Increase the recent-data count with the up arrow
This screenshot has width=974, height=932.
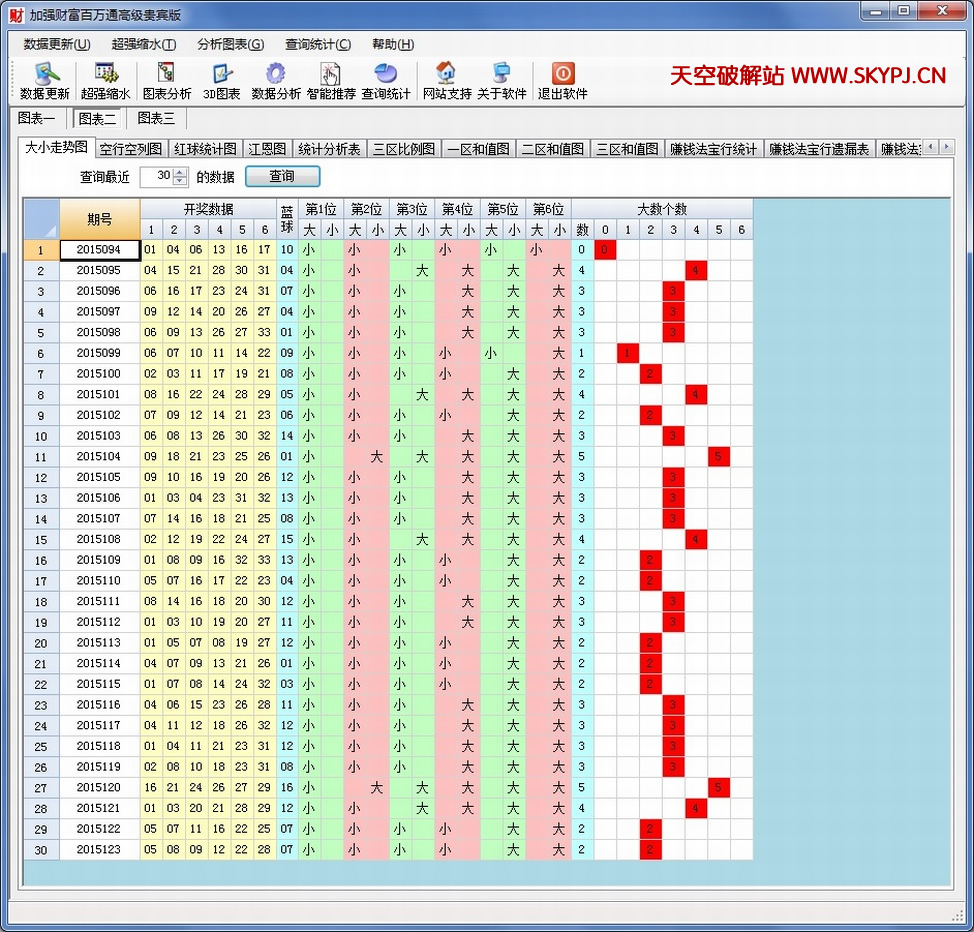(x=180, y=172)
